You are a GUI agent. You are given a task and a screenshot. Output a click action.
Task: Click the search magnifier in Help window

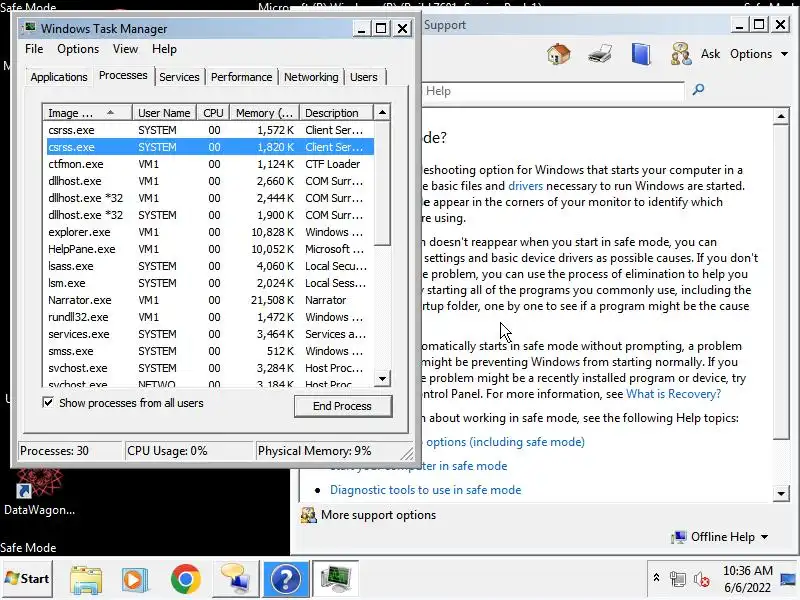(698, 90)
